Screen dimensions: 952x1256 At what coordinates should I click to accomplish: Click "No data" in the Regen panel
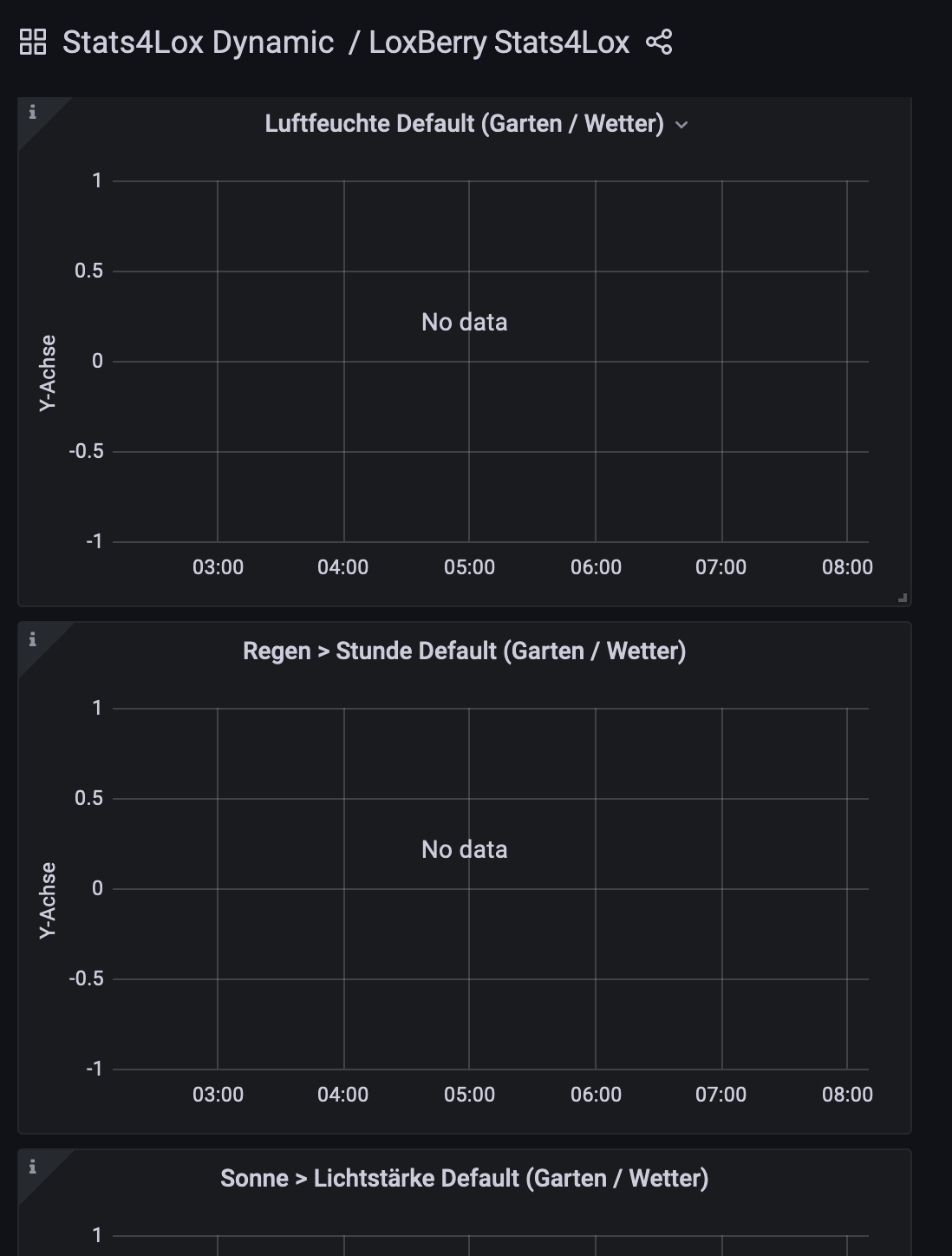[464, 849]
